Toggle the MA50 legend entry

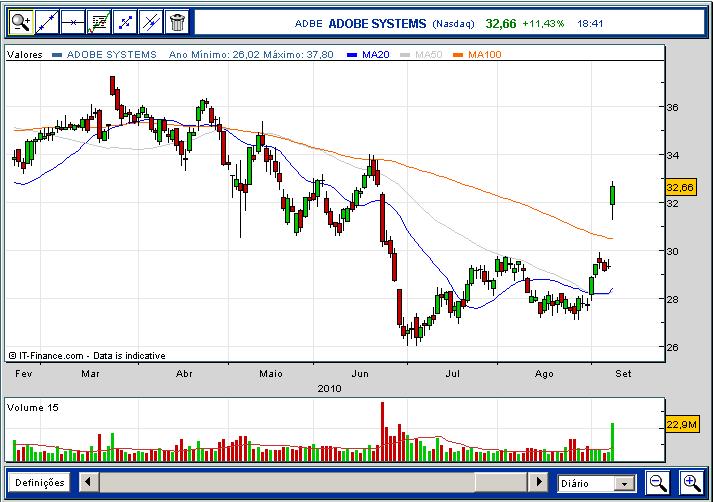[x=422, y=55]
